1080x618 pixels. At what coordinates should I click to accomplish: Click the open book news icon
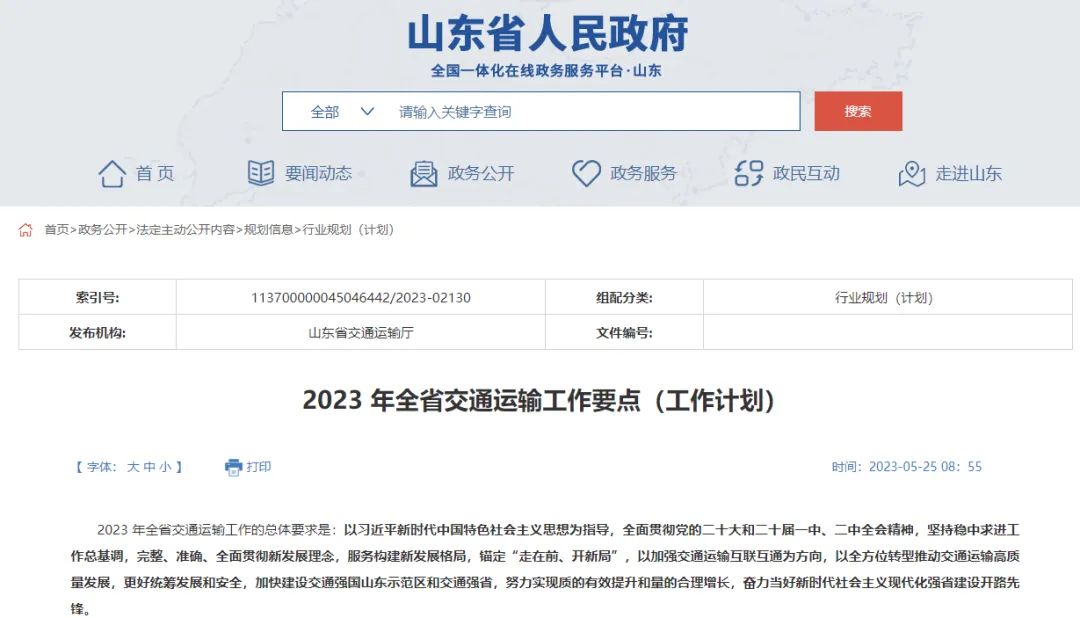point(261,173)
